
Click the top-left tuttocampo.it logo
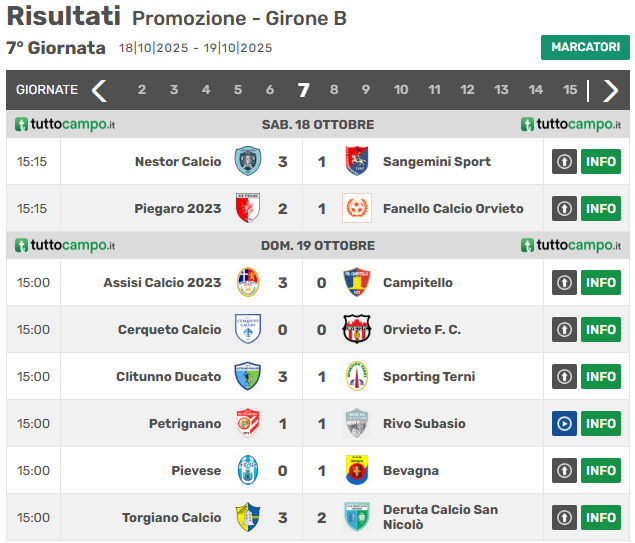pos(65,125)
